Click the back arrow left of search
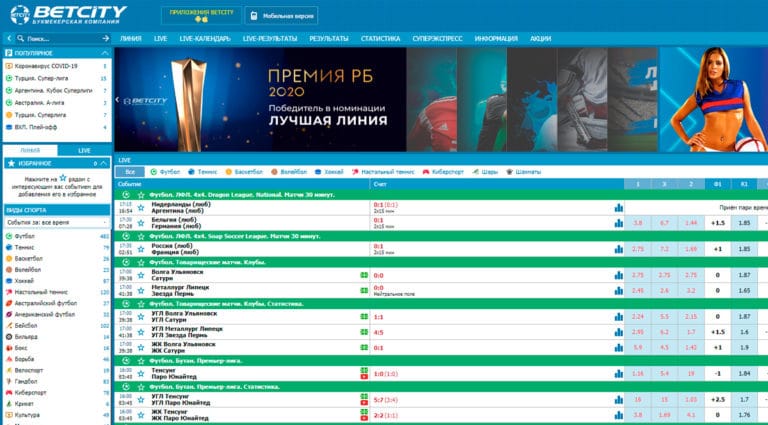 point(9,38)
